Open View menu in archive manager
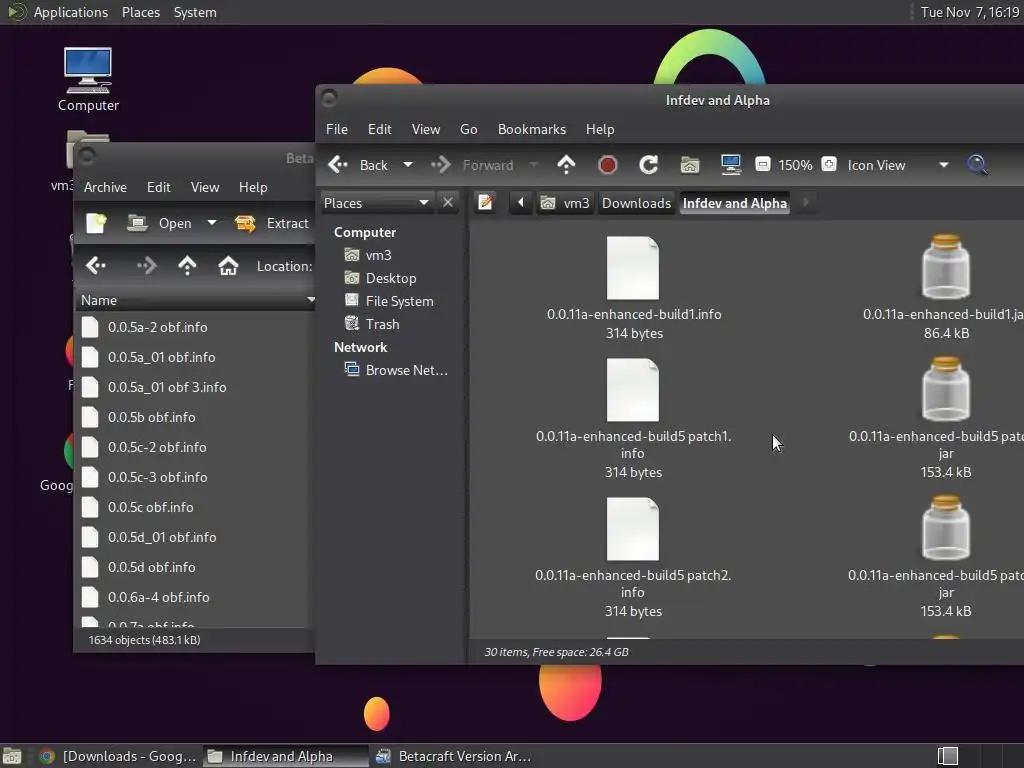Screen dimensions: 1024x768 (x=205, y=187)
